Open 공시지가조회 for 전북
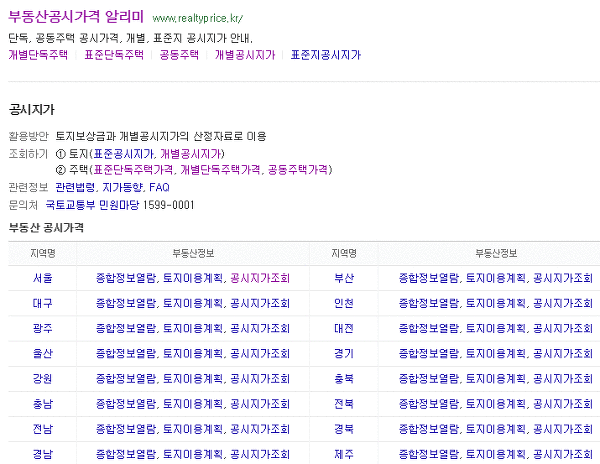This screenshot has height=464, width=600. [x=563, y=404]
